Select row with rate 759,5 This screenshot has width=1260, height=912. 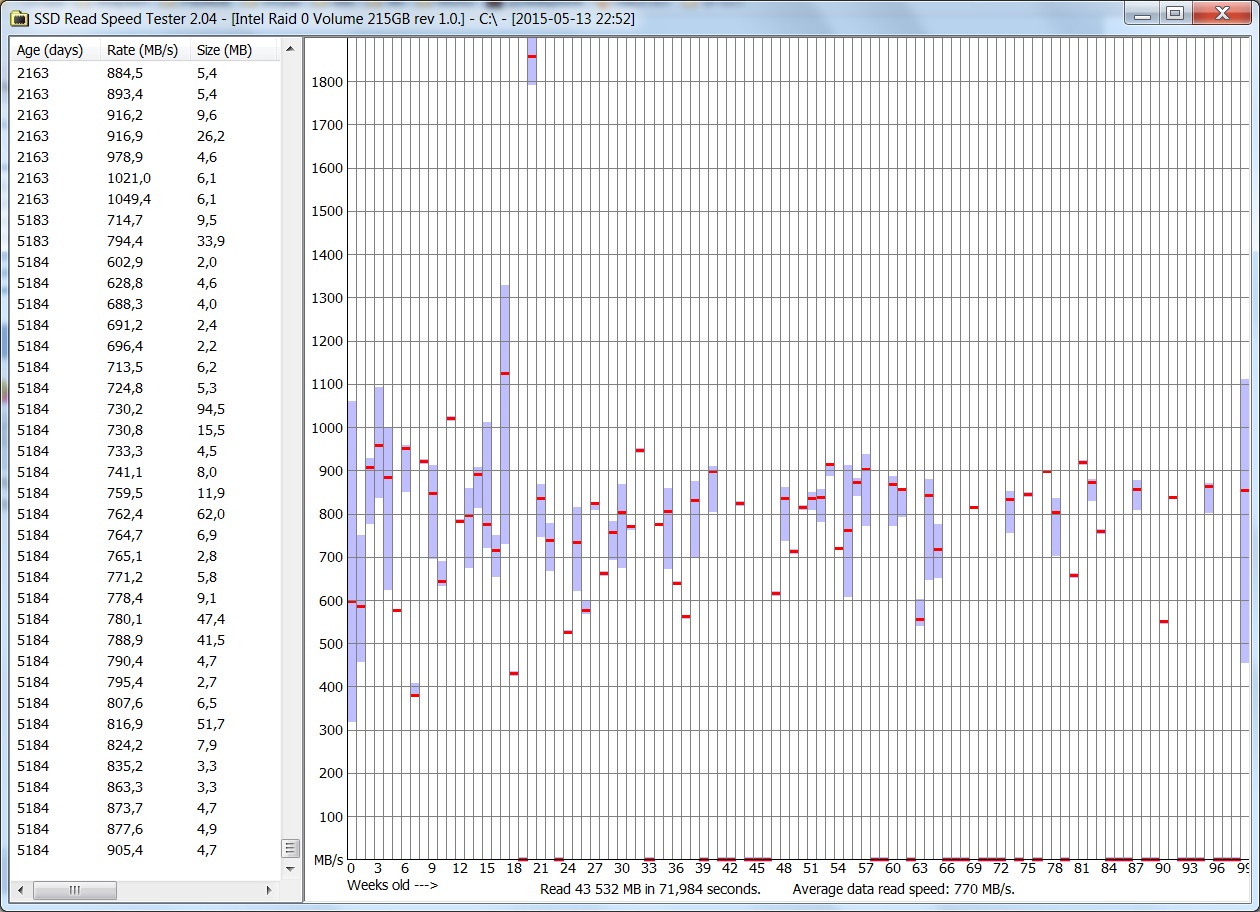point(144,493)
